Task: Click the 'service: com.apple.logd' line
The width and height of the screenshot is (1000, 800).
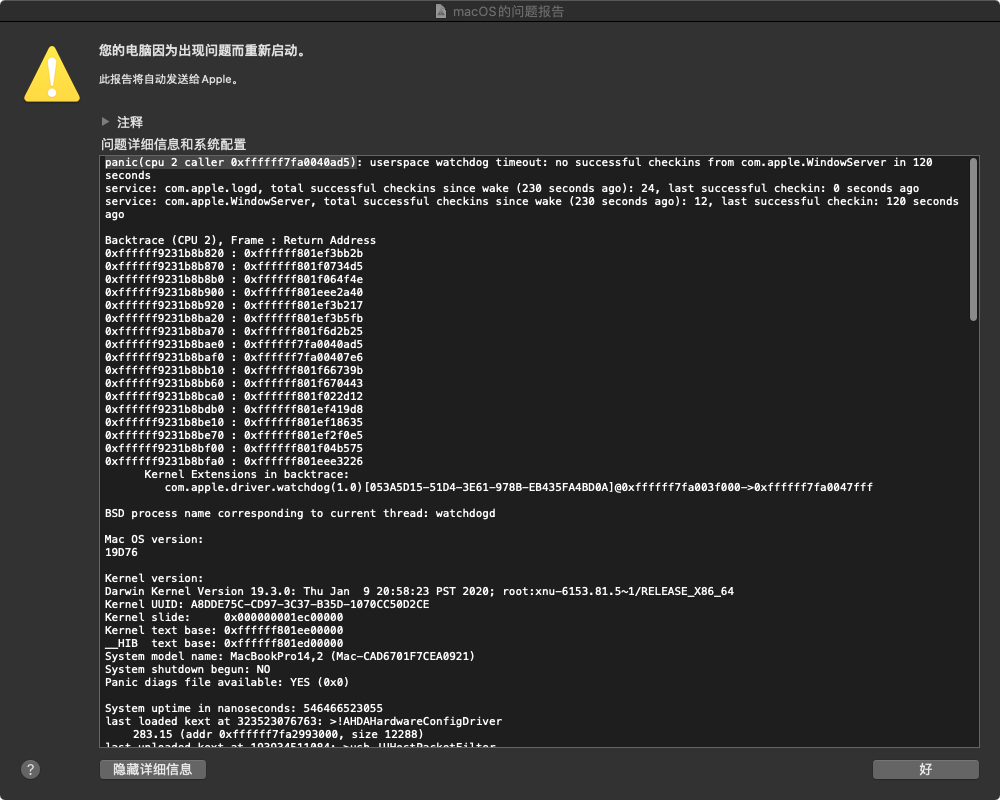Action: (x=512, y=188)
